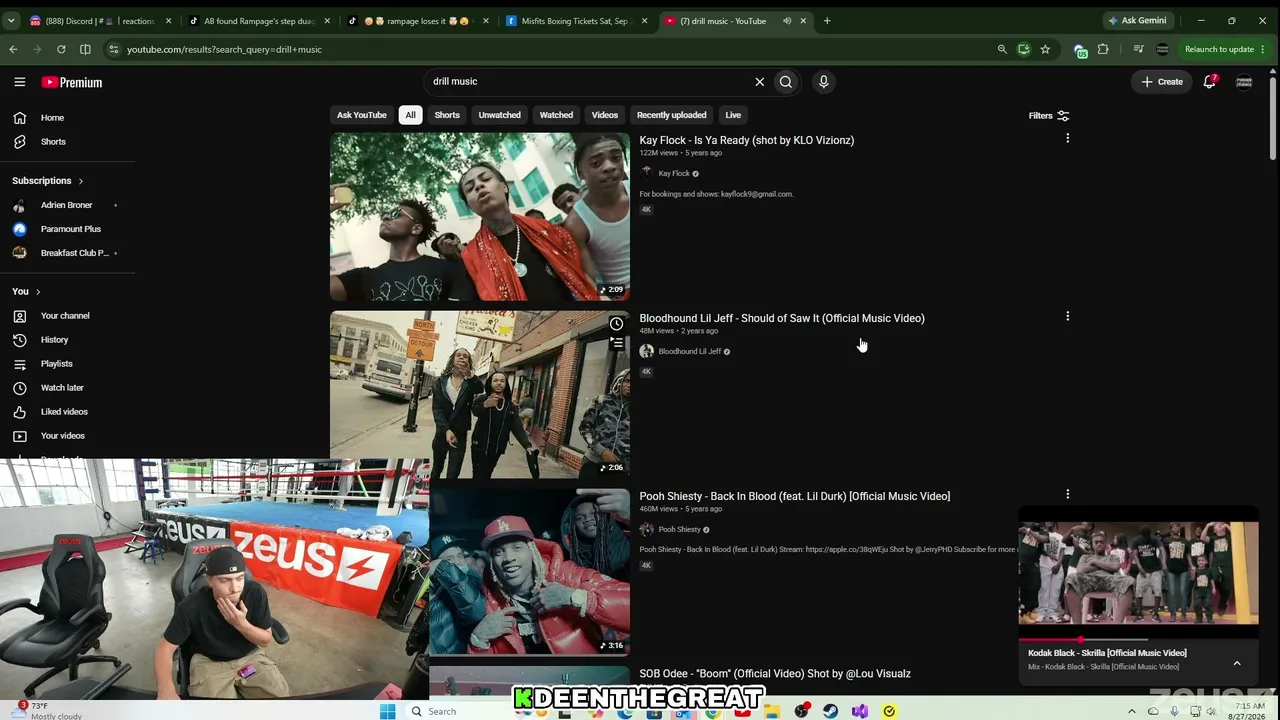Select the Recently uploaded filter chip
This screenshot has height=720, width=1280.
click(x=672, y=115)
